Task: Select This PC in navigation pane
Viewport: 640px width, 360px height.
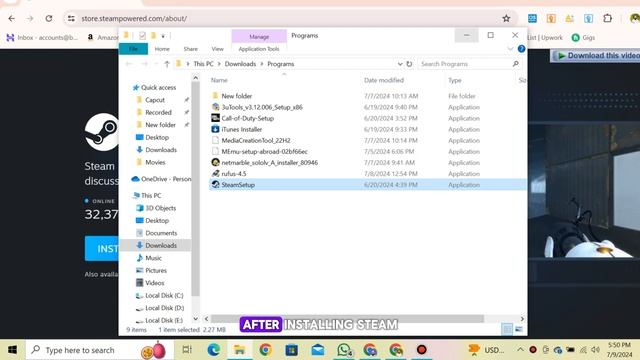Action: coord(147,196)
